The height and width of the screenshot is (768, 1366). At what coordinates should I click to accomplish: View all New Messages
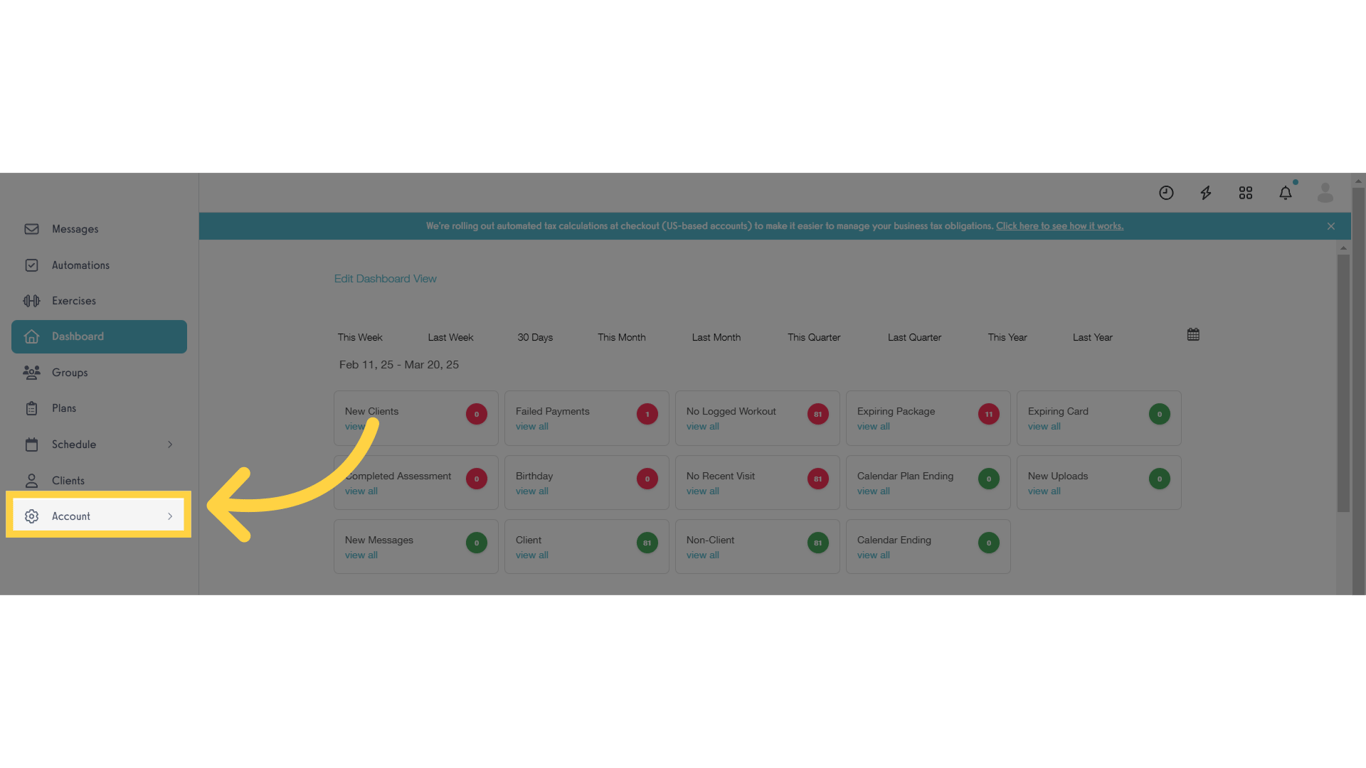click(361, 556)
